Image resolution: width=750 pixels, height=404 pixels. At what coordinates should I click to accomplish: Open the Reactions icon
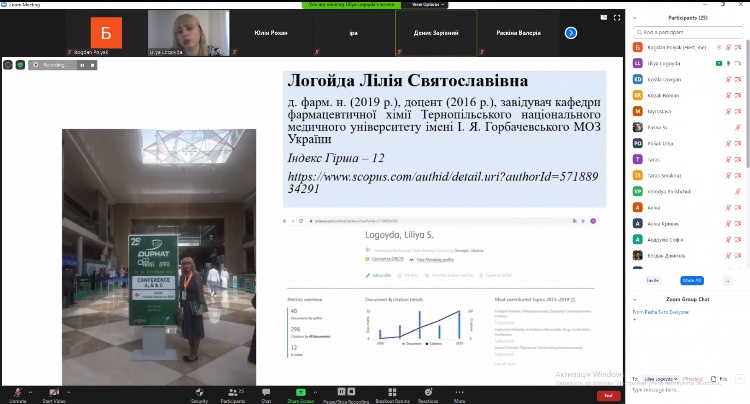428,390
